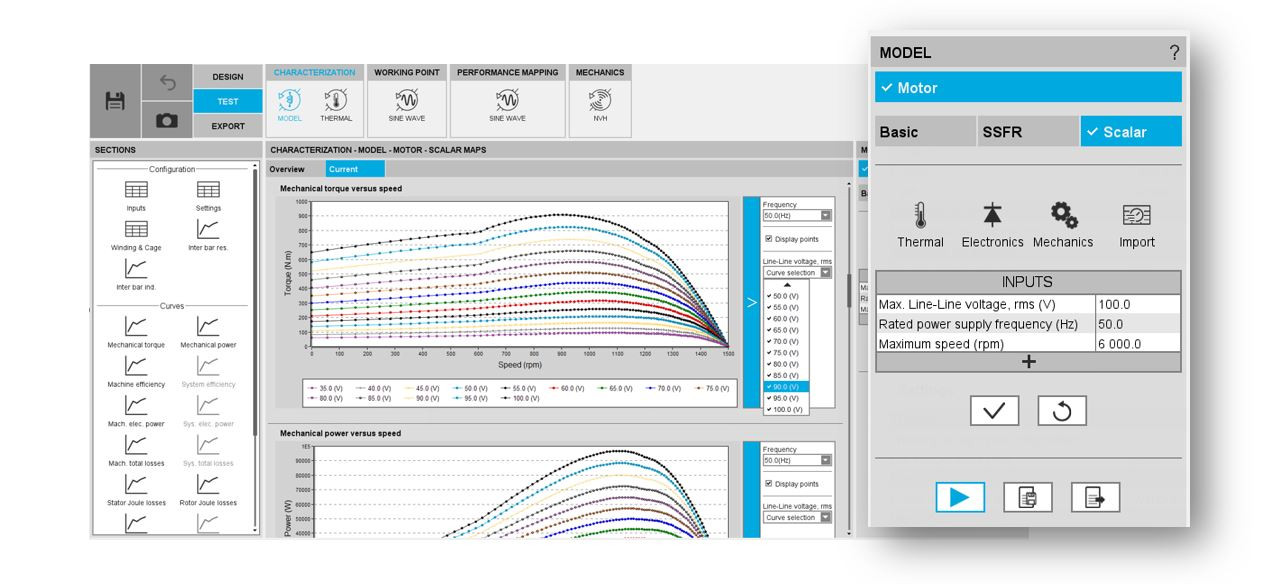Toggle Display points on the torque chart

[768, 239]
